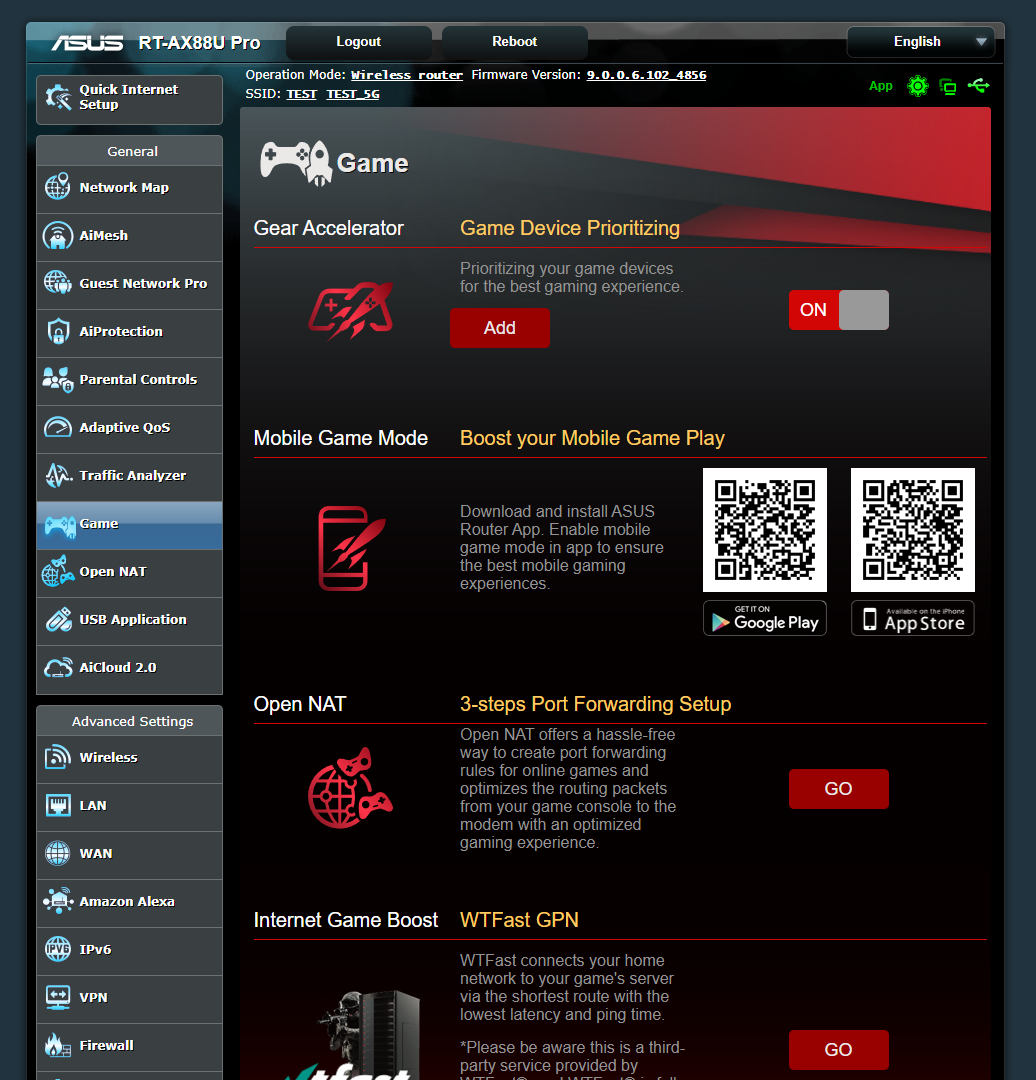Open Amazon Alexa menu item

(x=130, y=902)
